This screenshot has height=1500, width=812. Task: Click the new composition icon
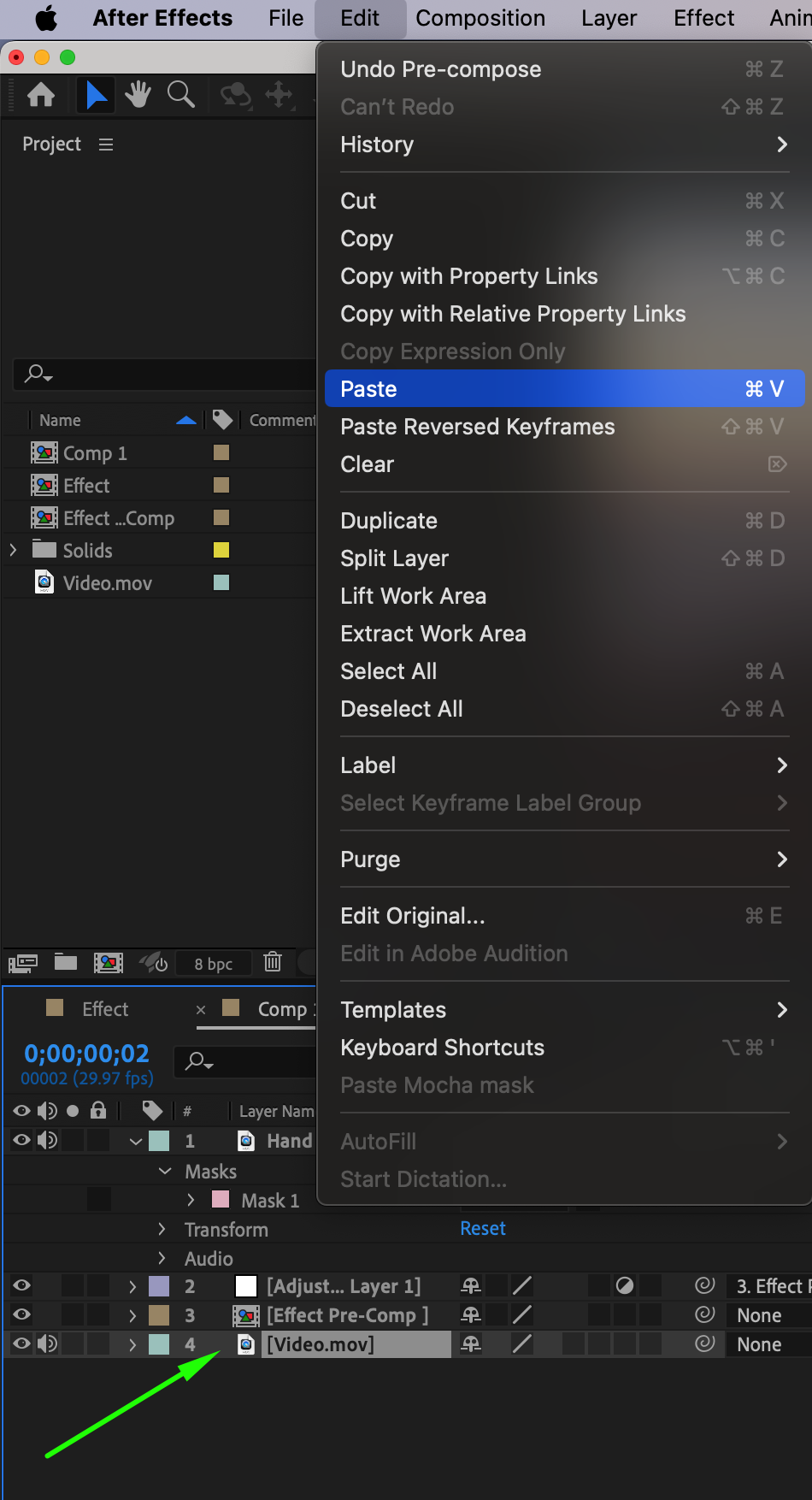click(x=109, y=963)
